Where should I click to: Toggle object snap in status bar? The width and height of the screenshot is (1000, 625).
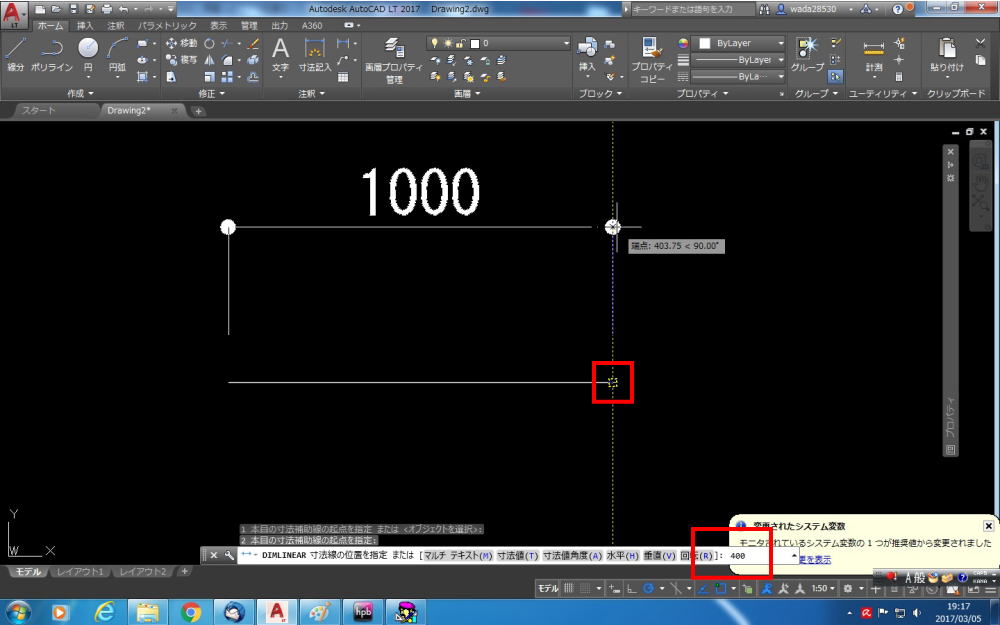(x=721, y=589)
